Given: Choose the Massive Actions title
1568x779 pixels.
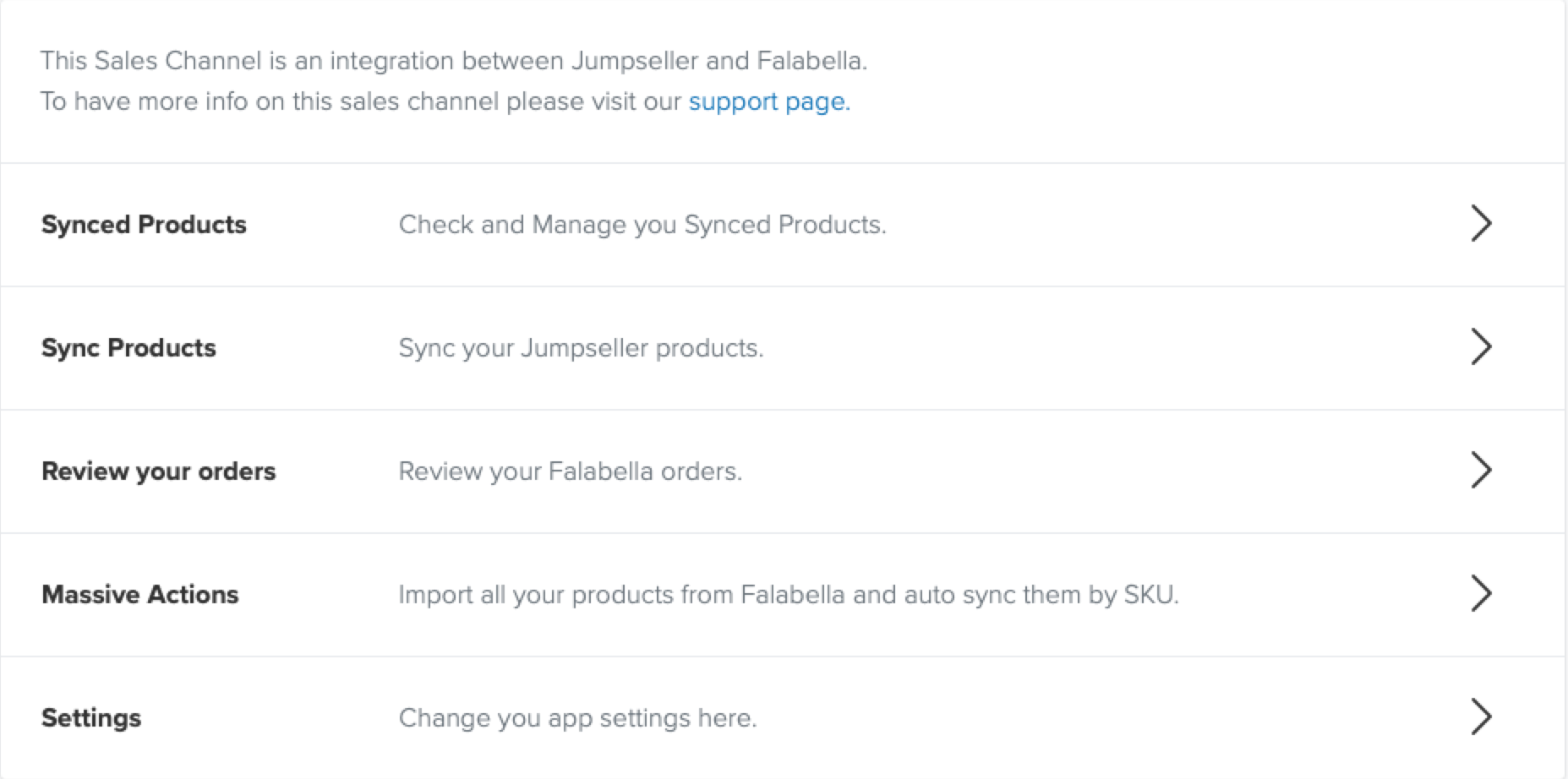Looking at the screenshot, I should click(140, 595).
